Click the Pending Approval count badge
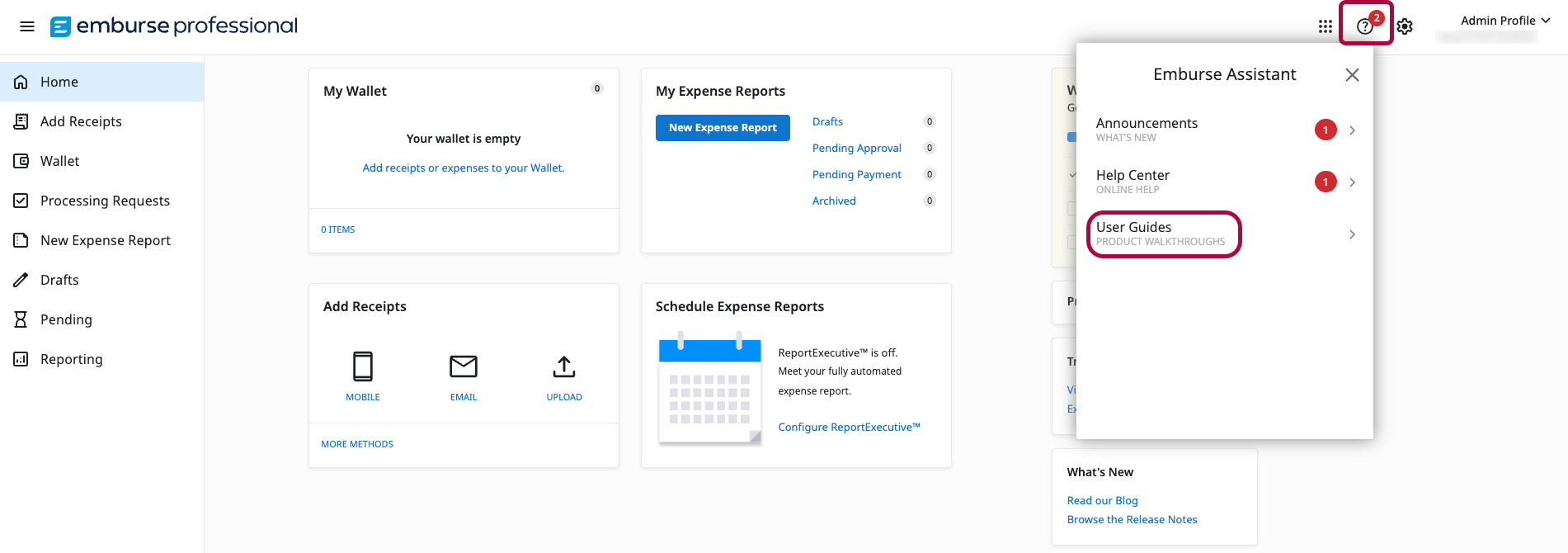Screen dimensions: 1568x553 click(x=930, y=148)
